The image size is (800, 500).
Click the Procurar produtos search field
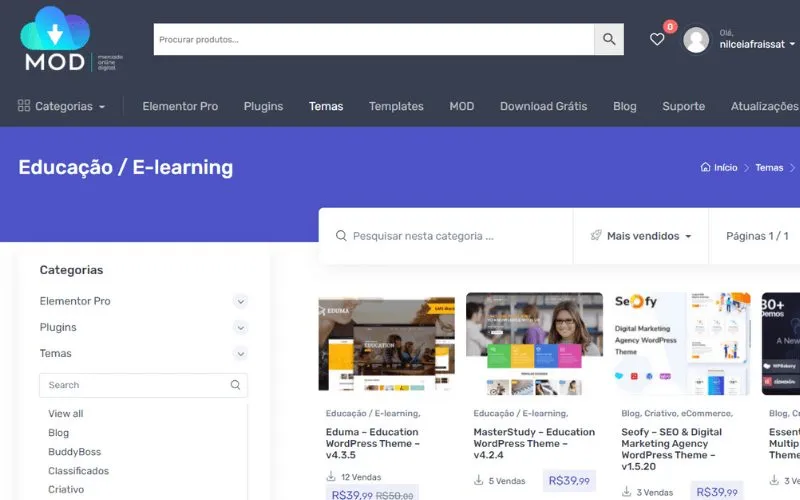pos(374,39)
